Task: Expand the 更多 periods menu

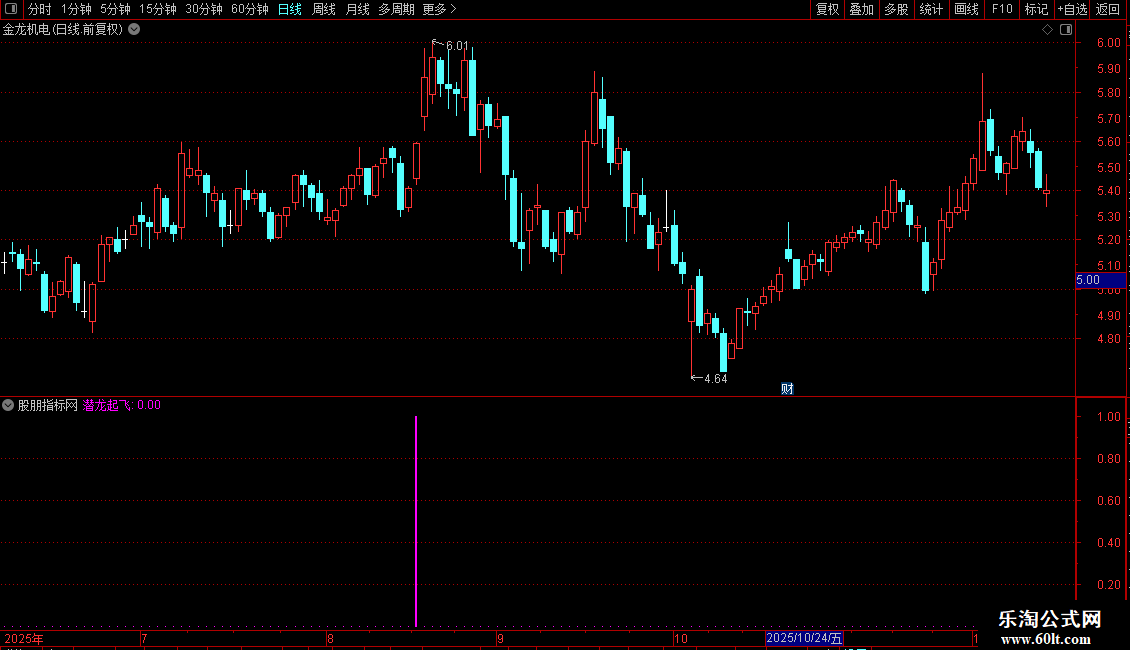Action: [x=440, y=9]
